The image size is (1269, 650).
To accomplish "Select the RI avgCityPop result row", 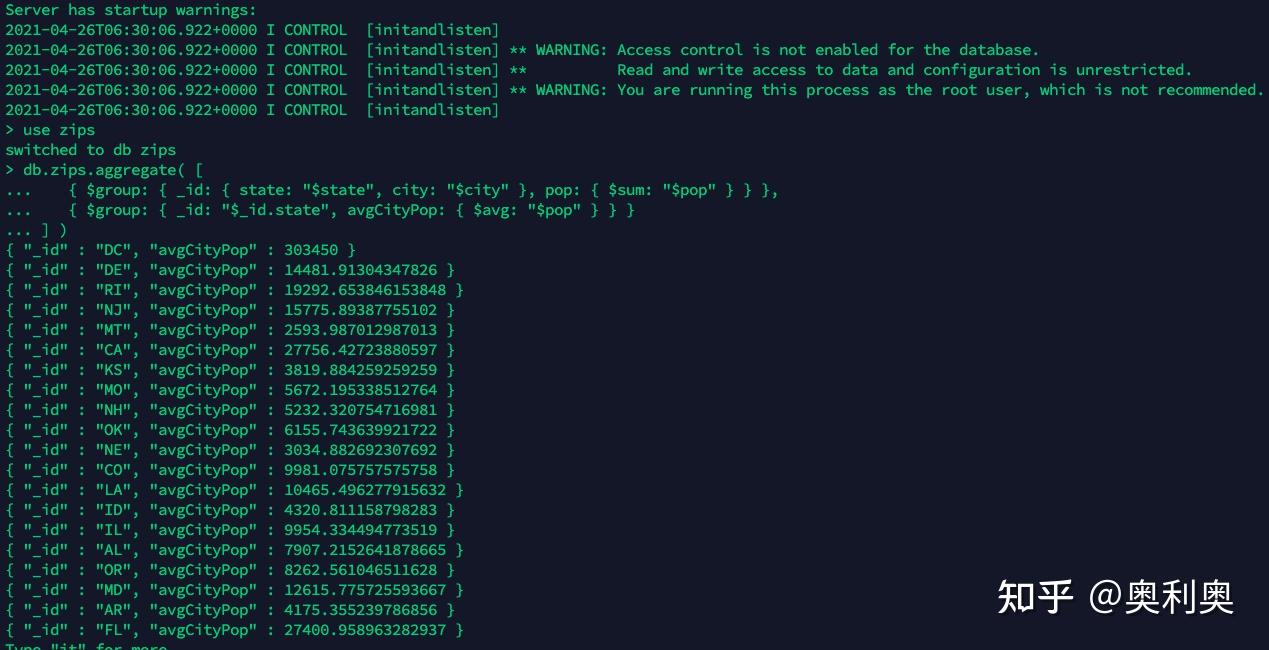I will coord(234,290).
